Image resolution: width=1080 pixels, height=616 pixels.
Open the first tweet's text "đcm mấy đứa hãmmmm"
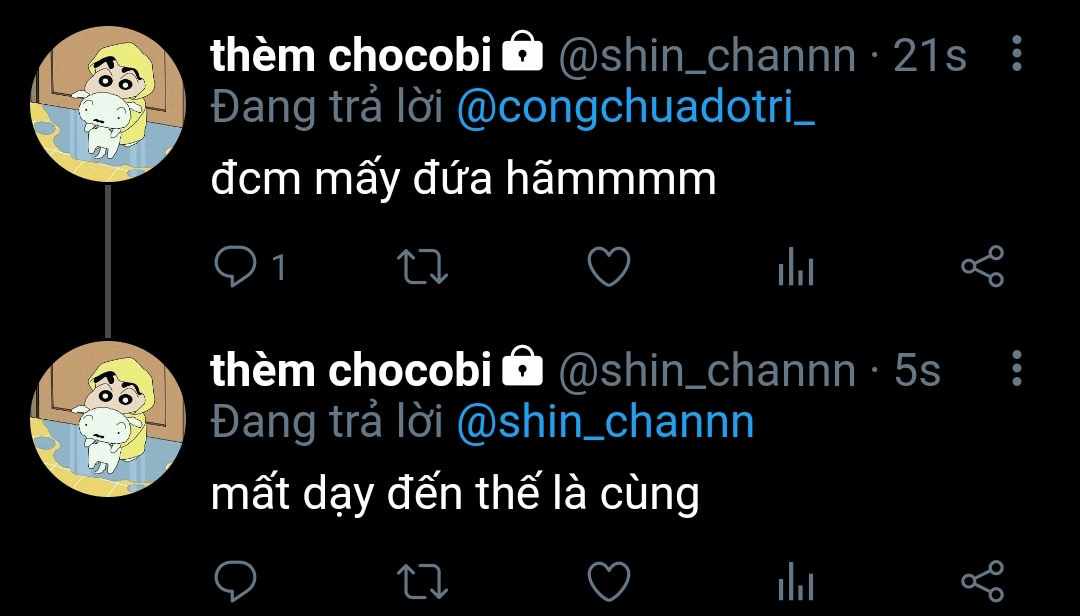[x=463, y=180]
